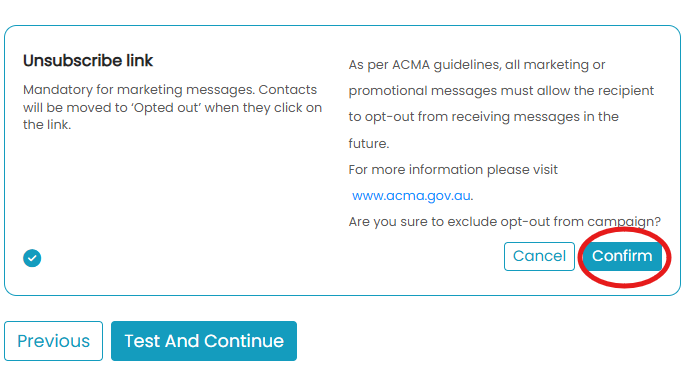The height and width of the screenshot is (366, 697).
Task: Click the word 'ACMA' in the guidelines text
Action: click(x=411, y=65)
